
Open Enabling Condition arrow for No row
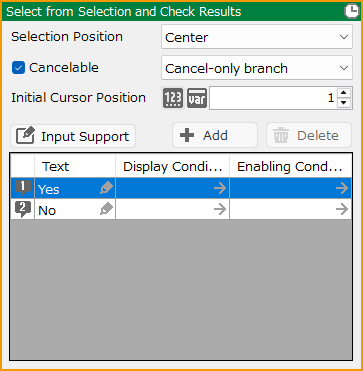point(342,209)
